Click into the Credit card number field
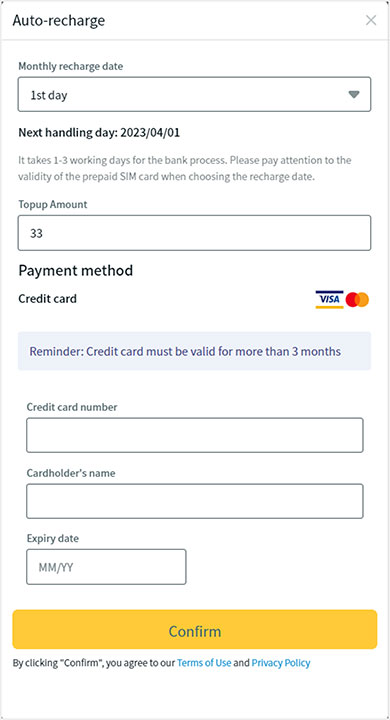Viewport: 390px width, 720px height. pos(195,435)
